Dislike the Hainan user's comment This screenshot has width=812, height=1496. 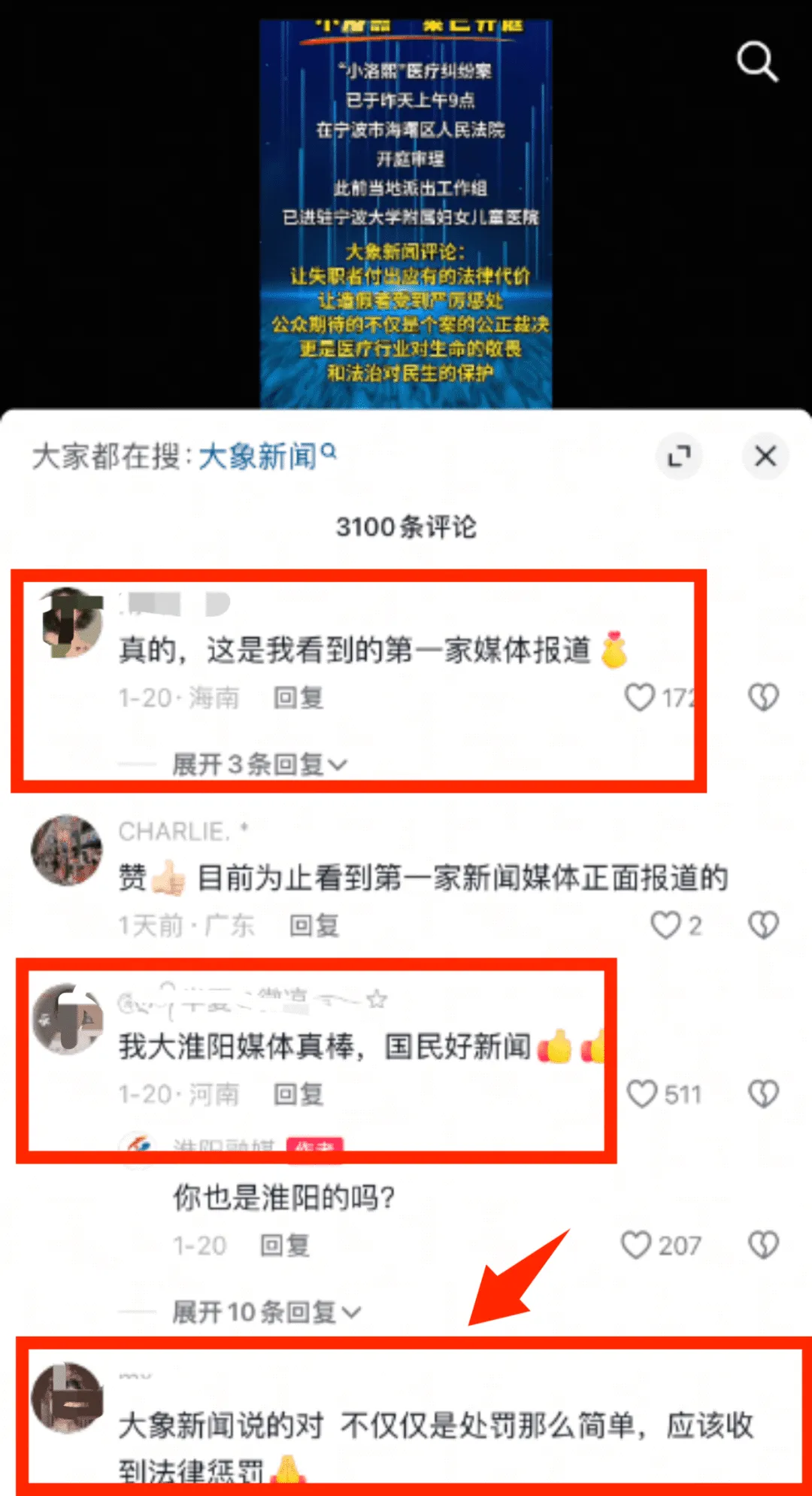[763, 697]
